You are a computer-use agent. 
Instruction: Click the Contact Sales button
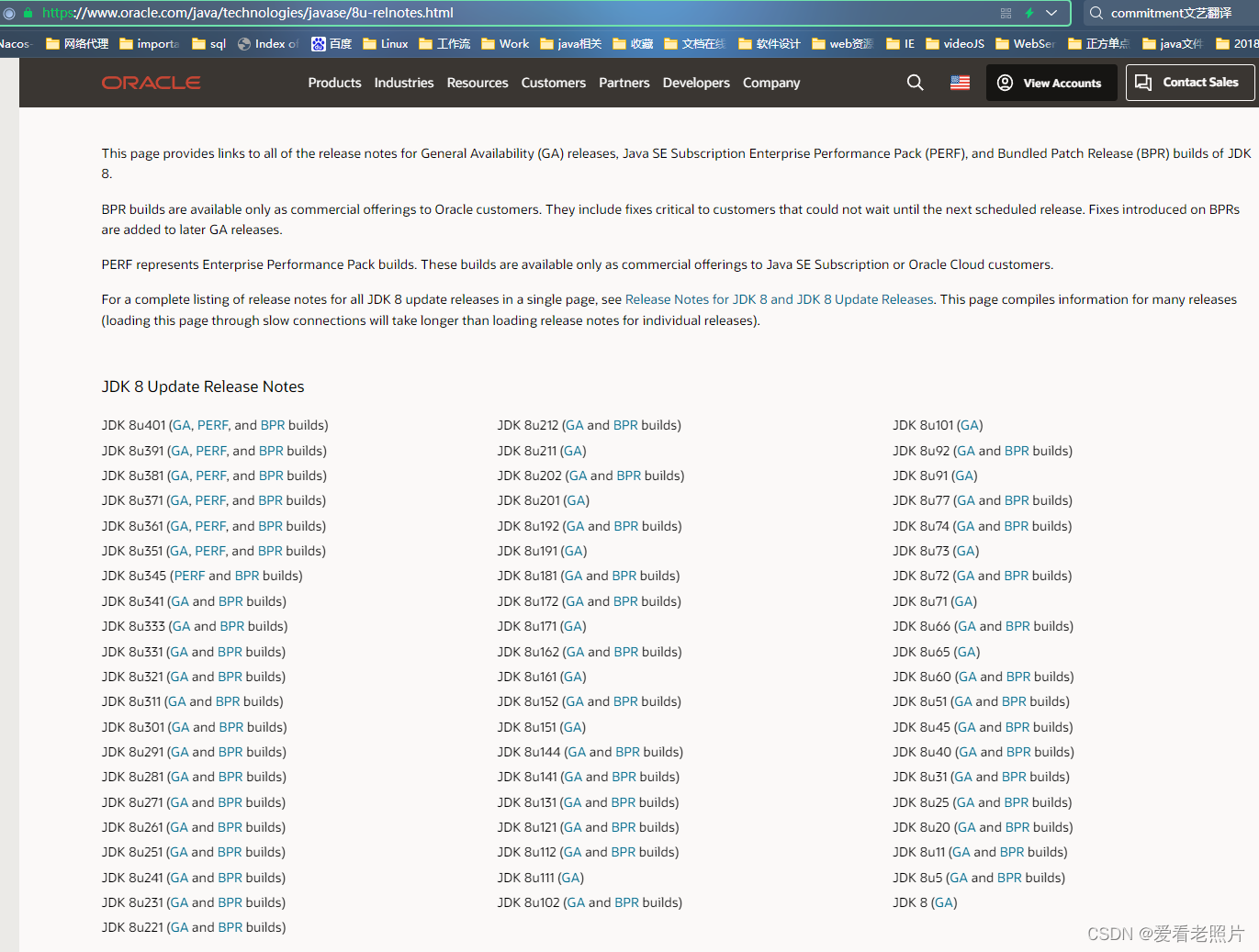(1190, 83)
